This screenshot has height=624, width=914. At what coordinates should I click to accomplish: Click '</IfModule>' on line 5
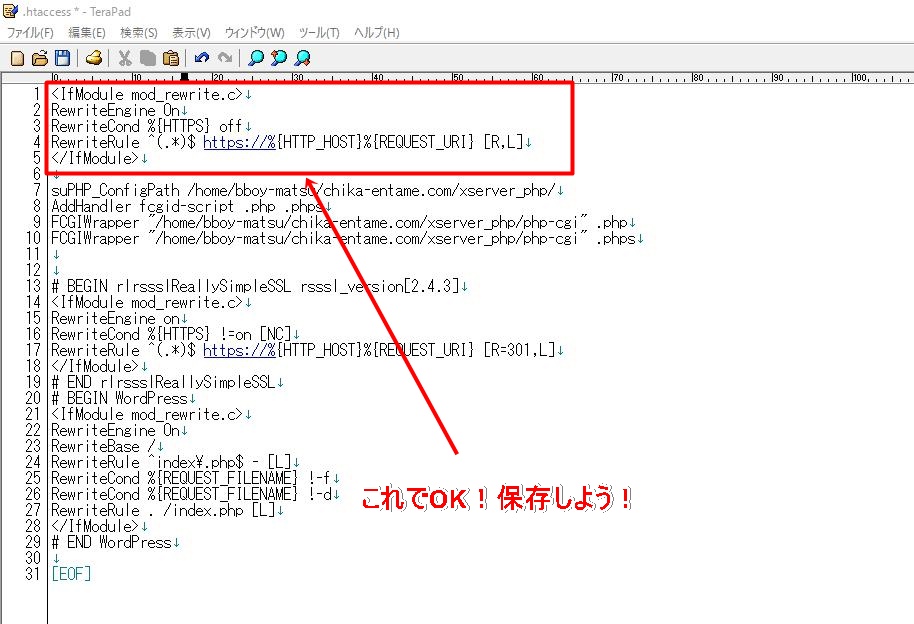click(95, 159)
